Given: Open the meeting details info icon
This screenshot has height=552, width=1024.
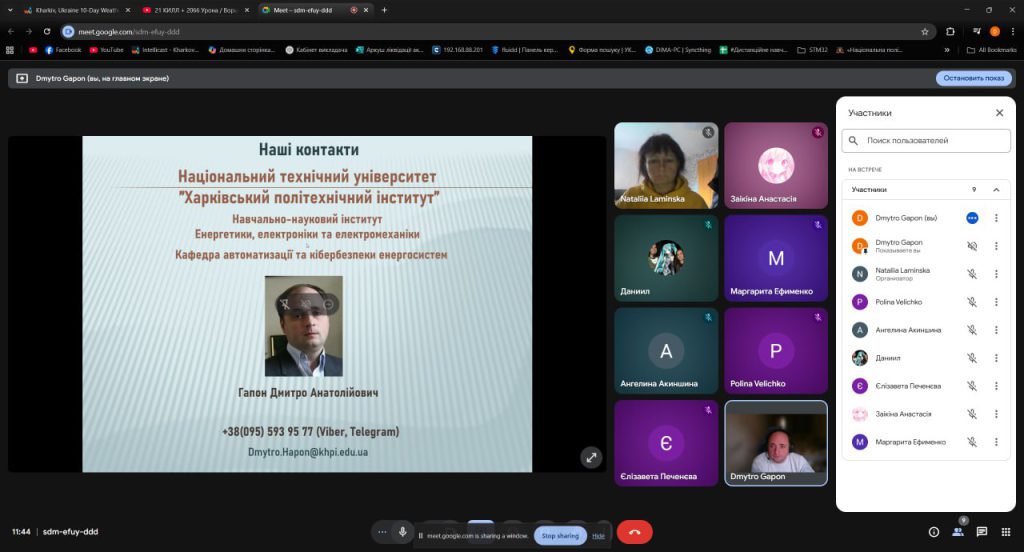Looking at the screenshot, I should tap(934, 532).
